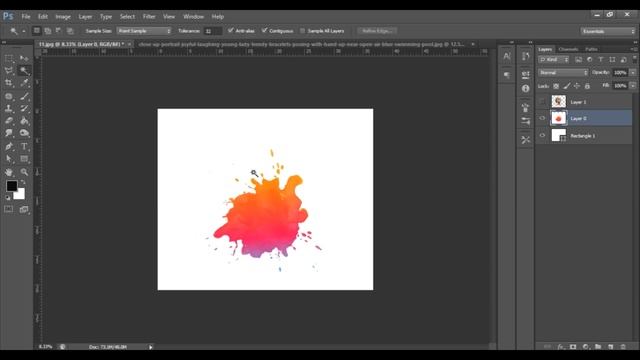Click the Tolerance input field
Image resolution: width=640 pixels, height=360 pixels.
coord(213,31)
